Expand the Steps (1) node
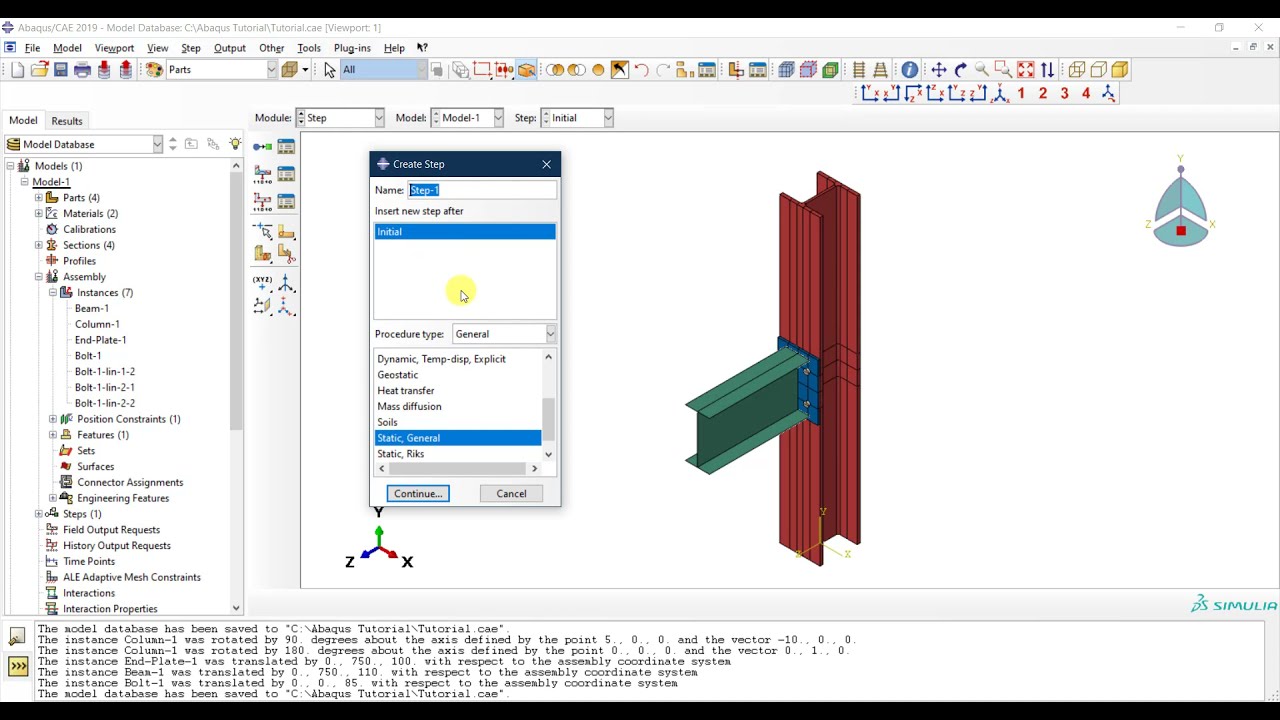1280x720 pixels. coord(39,514)
